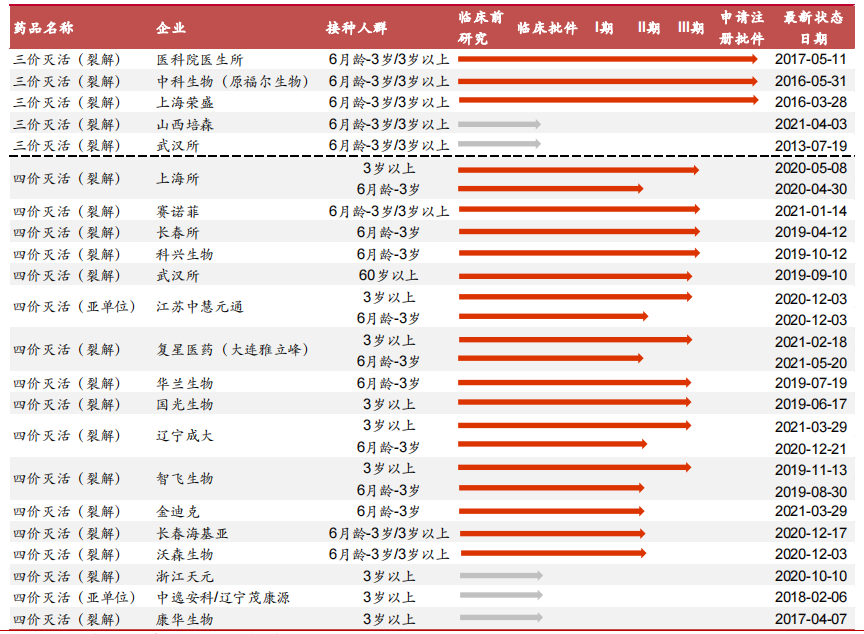Screen dimensions: 864x634
Task: Click the date 2021-01-14
Action: (811, 211)
